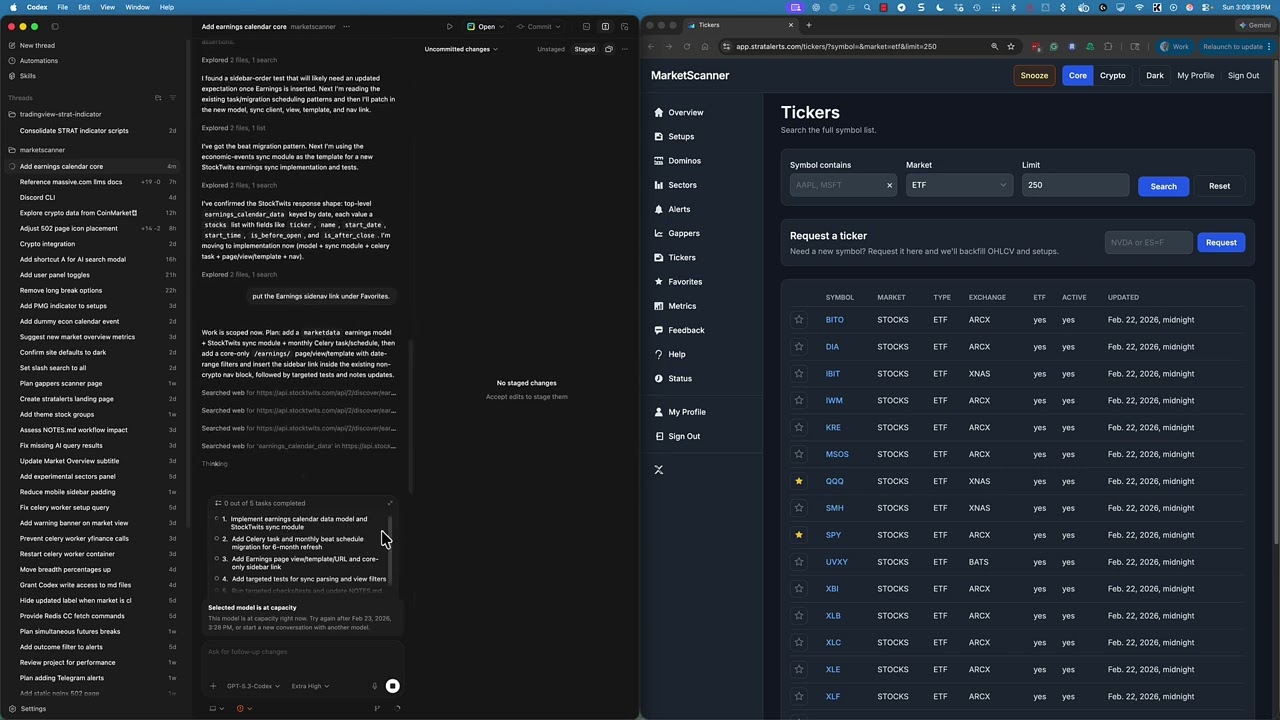Click the plus attach icon in composer
This screenshot has height=720, width=1280.
pyautogui.click(x=213, y=686)
